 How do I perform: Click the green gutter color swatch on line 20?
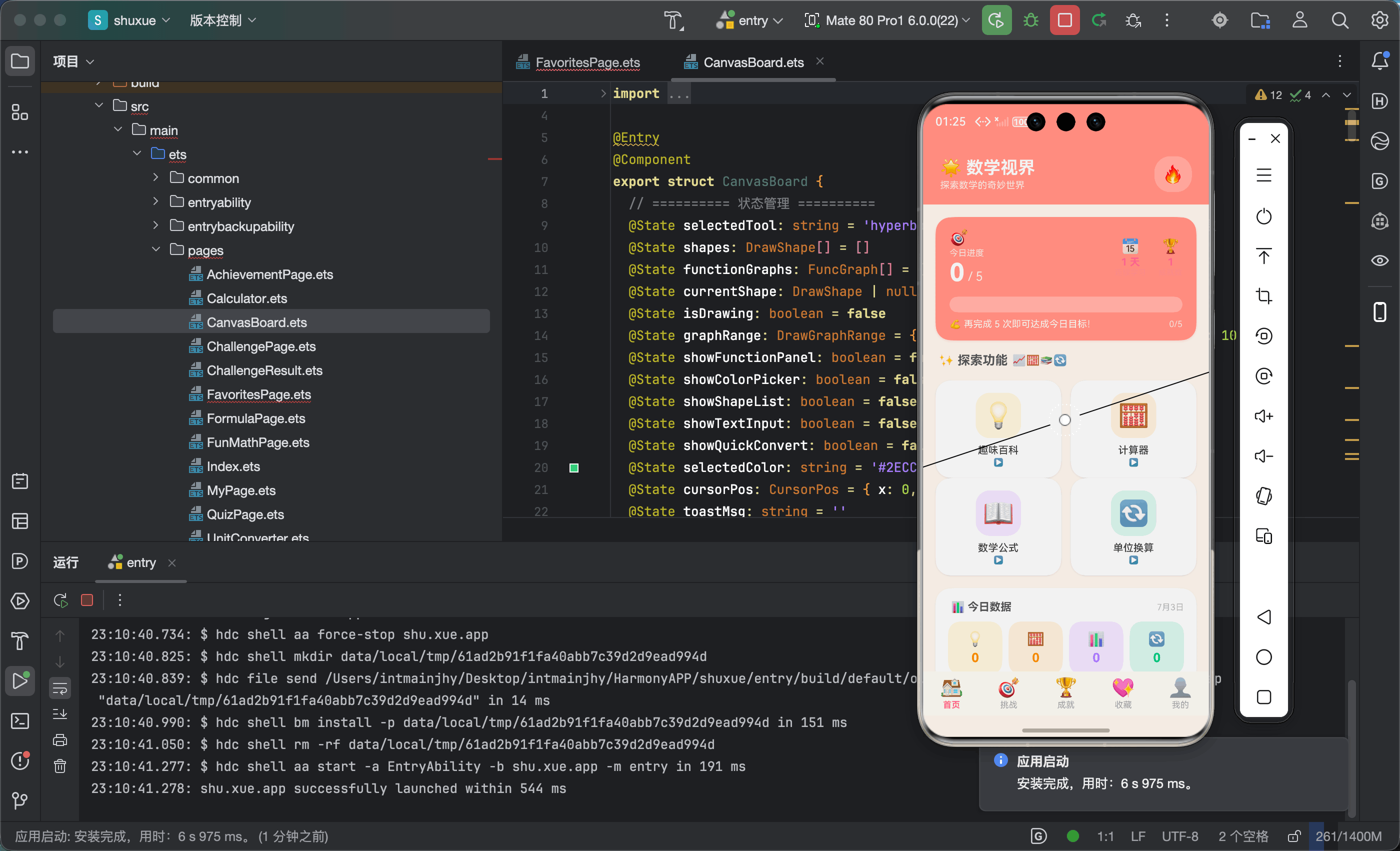[x=574, y=467]
